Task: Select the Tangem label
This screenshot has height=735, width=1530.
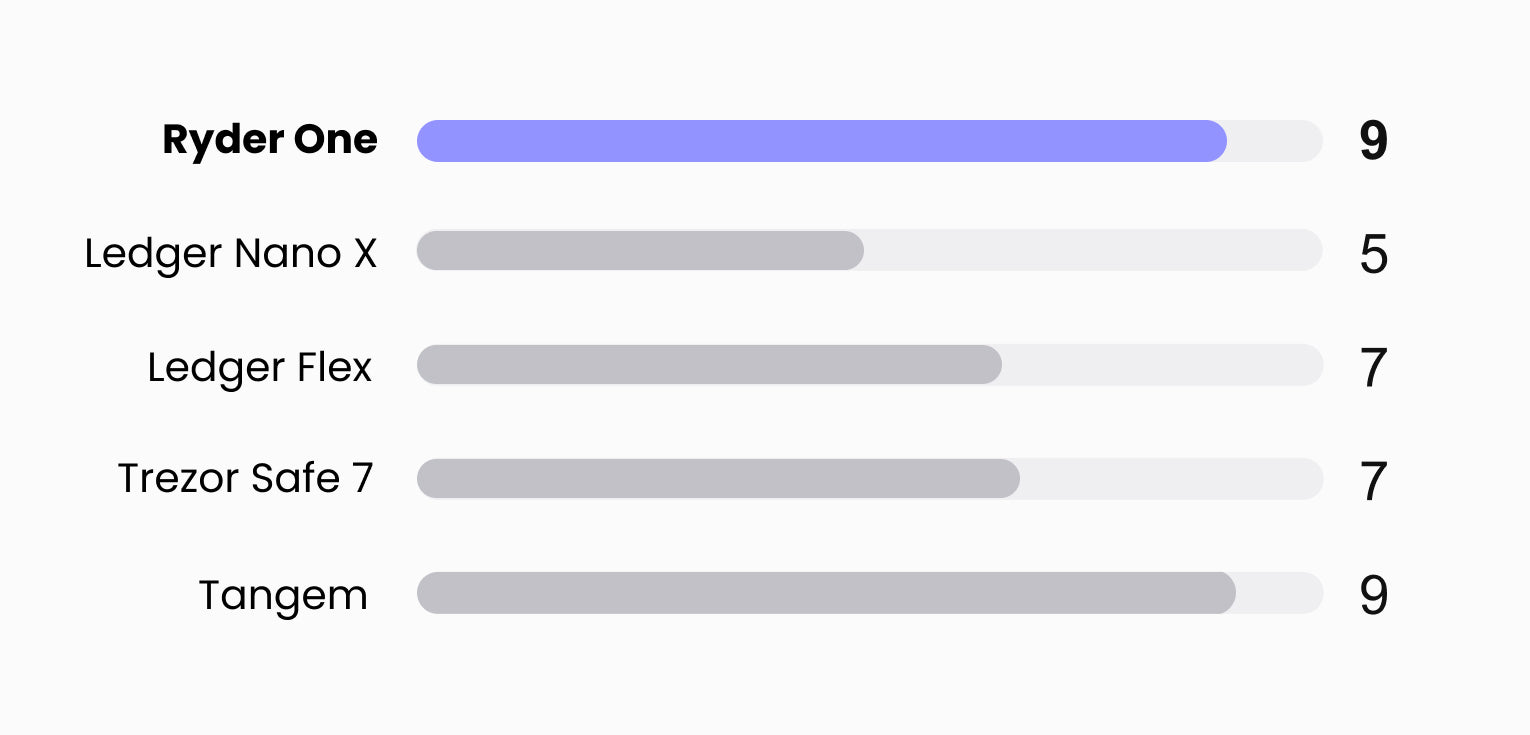Action: (x=284, y=597)
